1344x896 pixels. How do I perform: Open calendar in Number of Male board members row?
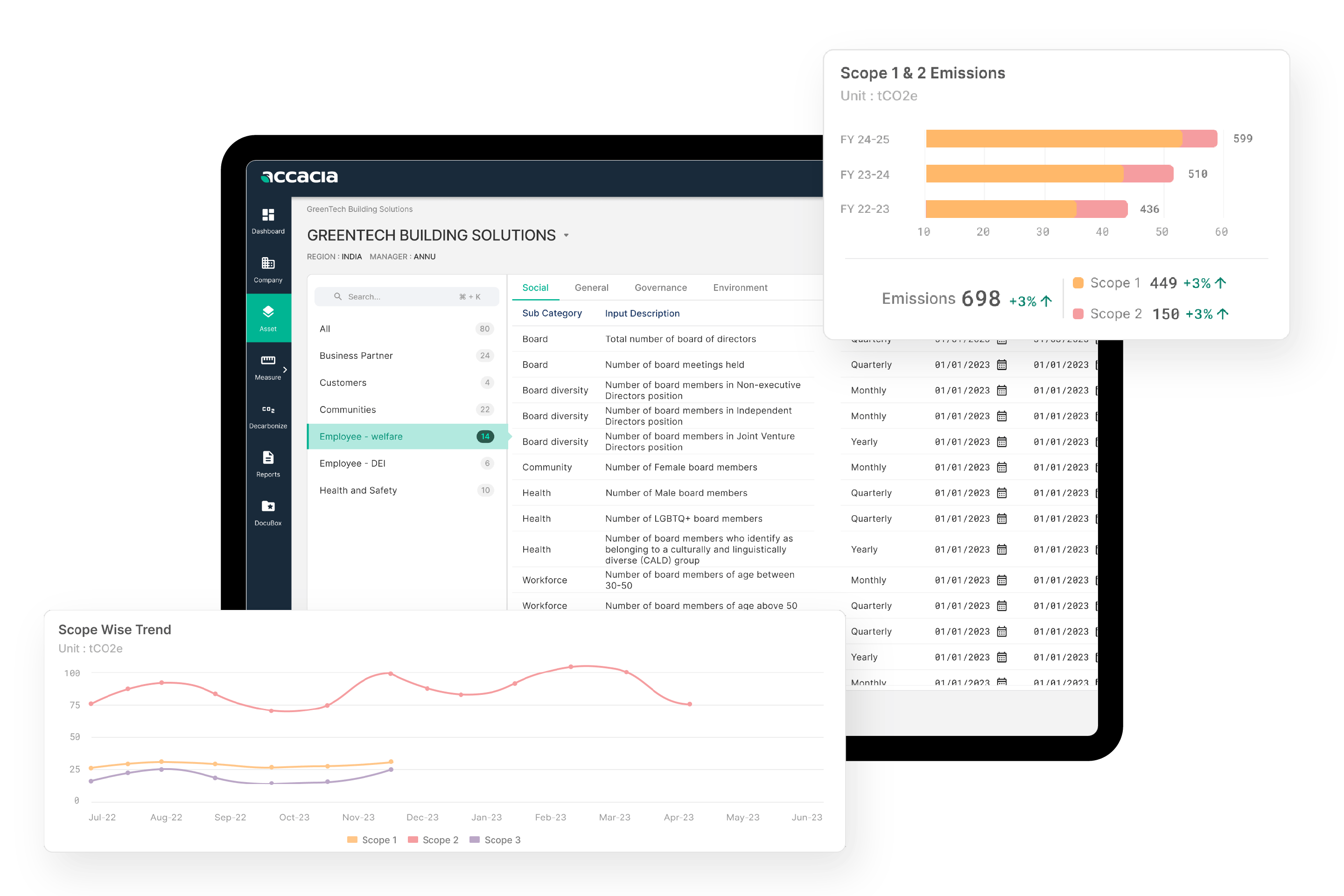tap(1002, 493)
